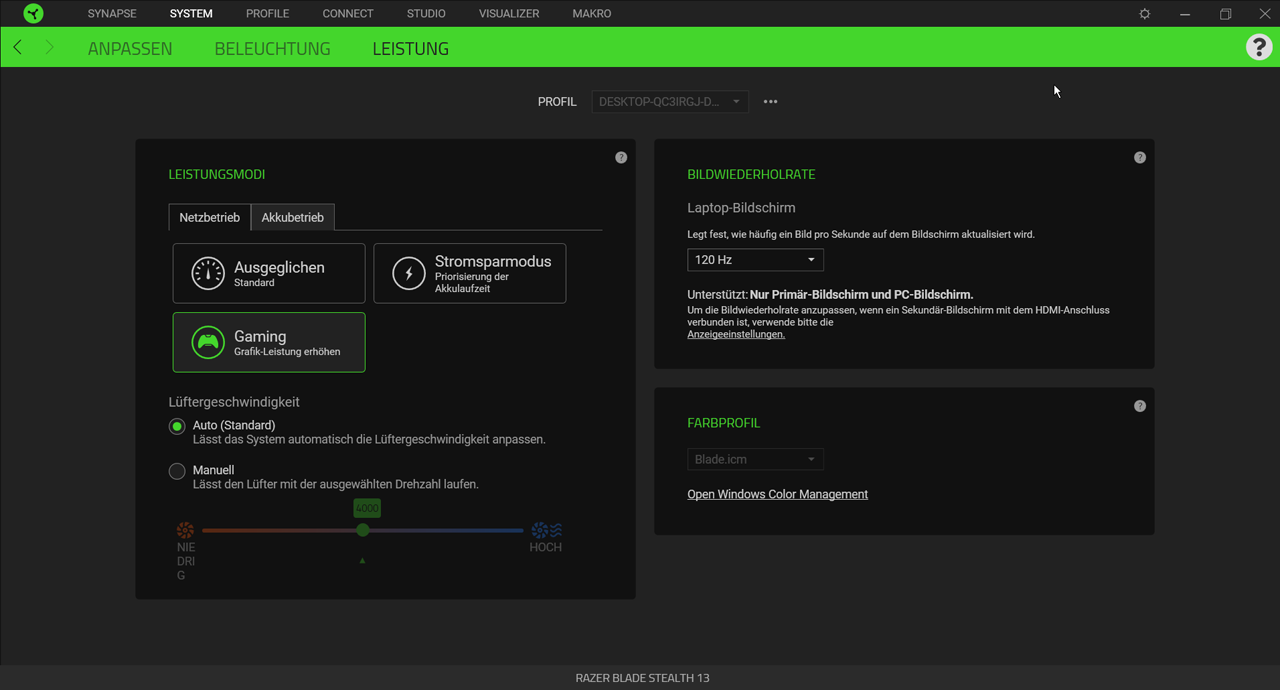Viewport: 1280px width, 690px height.
Task: Enable Auto (Standard) fan speed
Action: tap(177, 426)
